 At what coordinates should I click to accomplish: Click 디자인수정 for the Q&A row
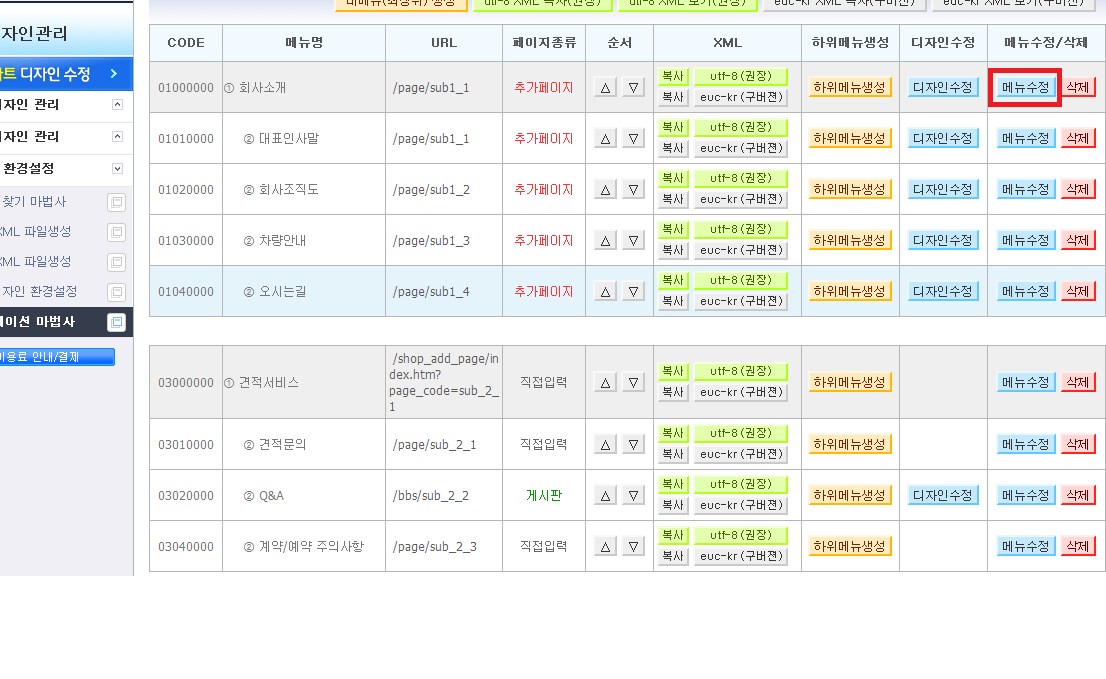942,496
